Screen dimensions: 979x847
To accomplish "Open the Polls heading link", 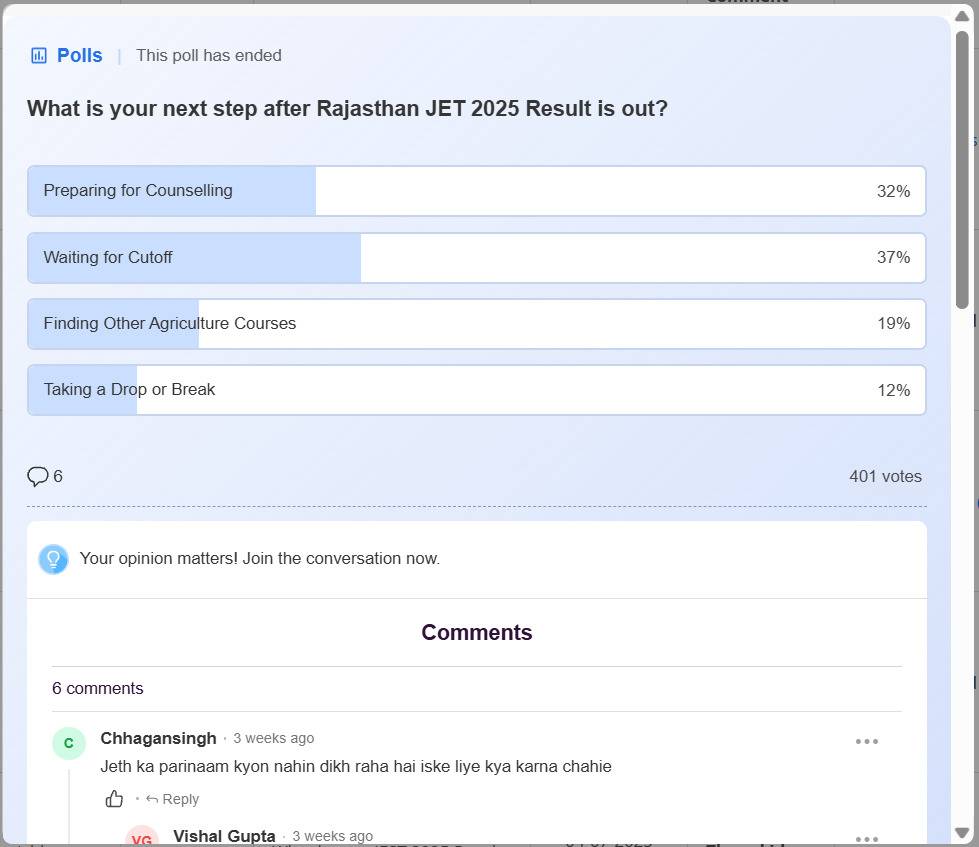I will point(79,56).
